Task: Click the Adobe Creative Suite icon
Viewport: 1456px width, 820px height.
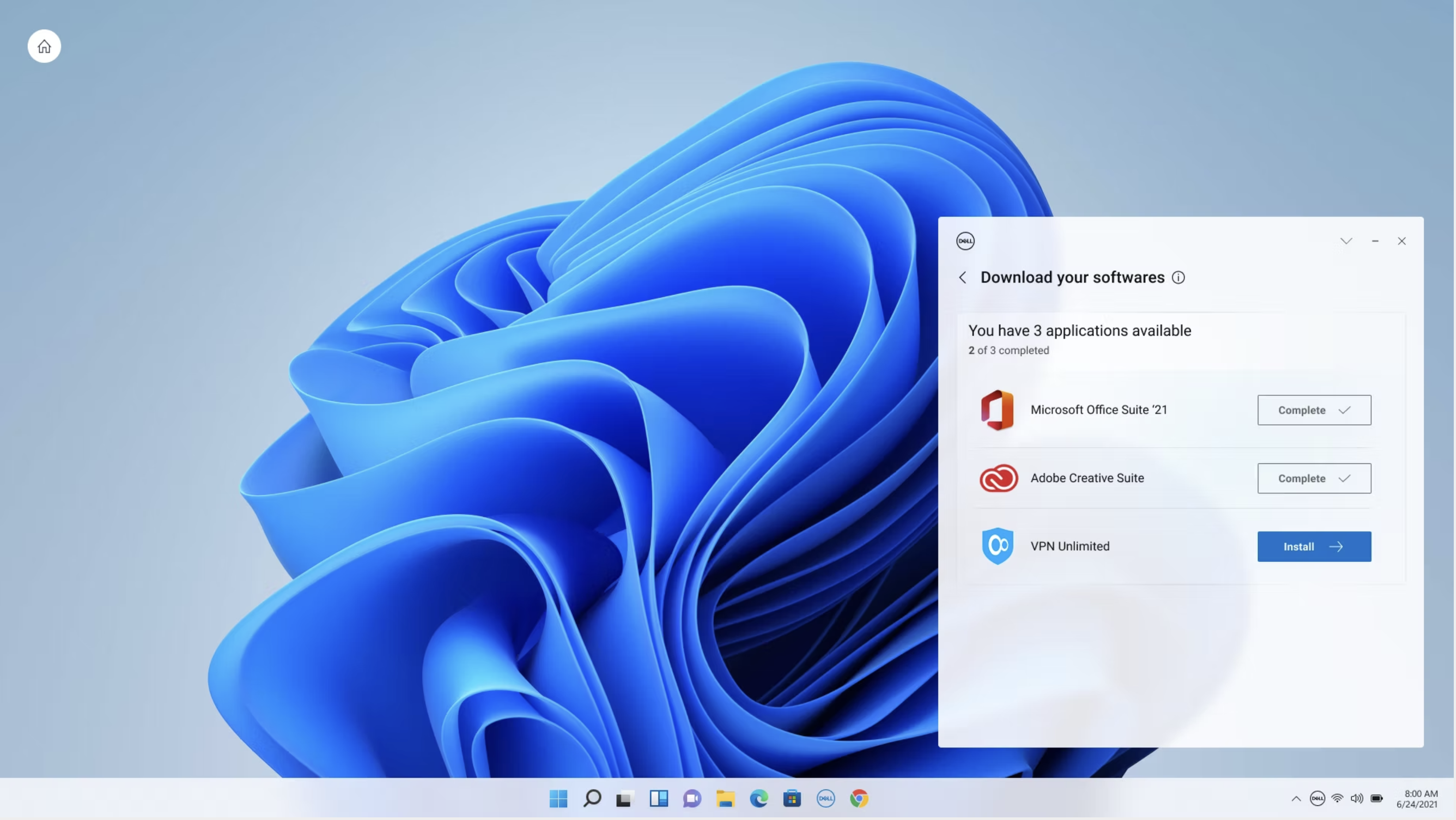Action: (x=998, y=478)
